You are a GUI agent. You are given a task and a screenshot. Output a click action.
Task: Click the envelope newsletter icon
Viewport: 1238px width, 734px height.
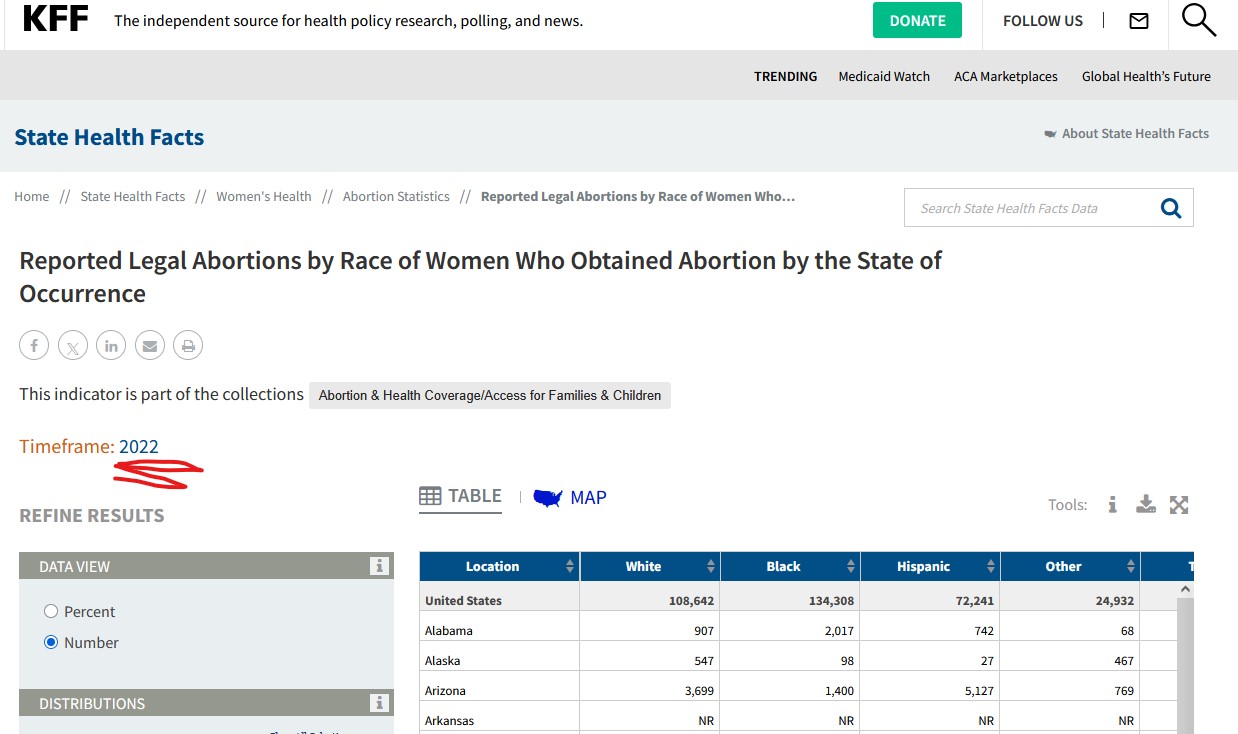pyautogui.click(x=1139, y=21)
